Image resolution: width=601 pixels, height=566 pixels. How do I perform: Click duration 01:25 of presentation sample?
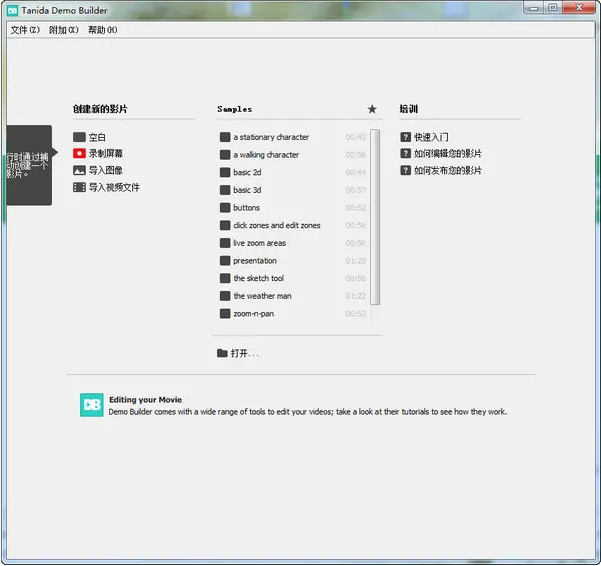356,261
